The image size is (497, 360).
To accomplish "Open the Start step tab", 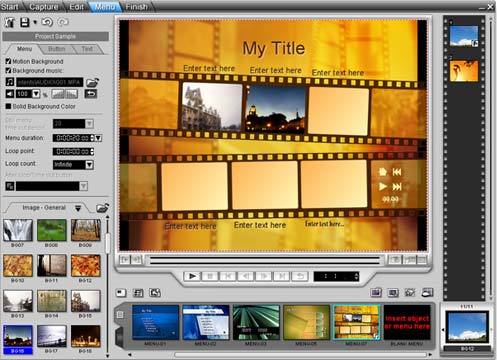I will point(9,6).
